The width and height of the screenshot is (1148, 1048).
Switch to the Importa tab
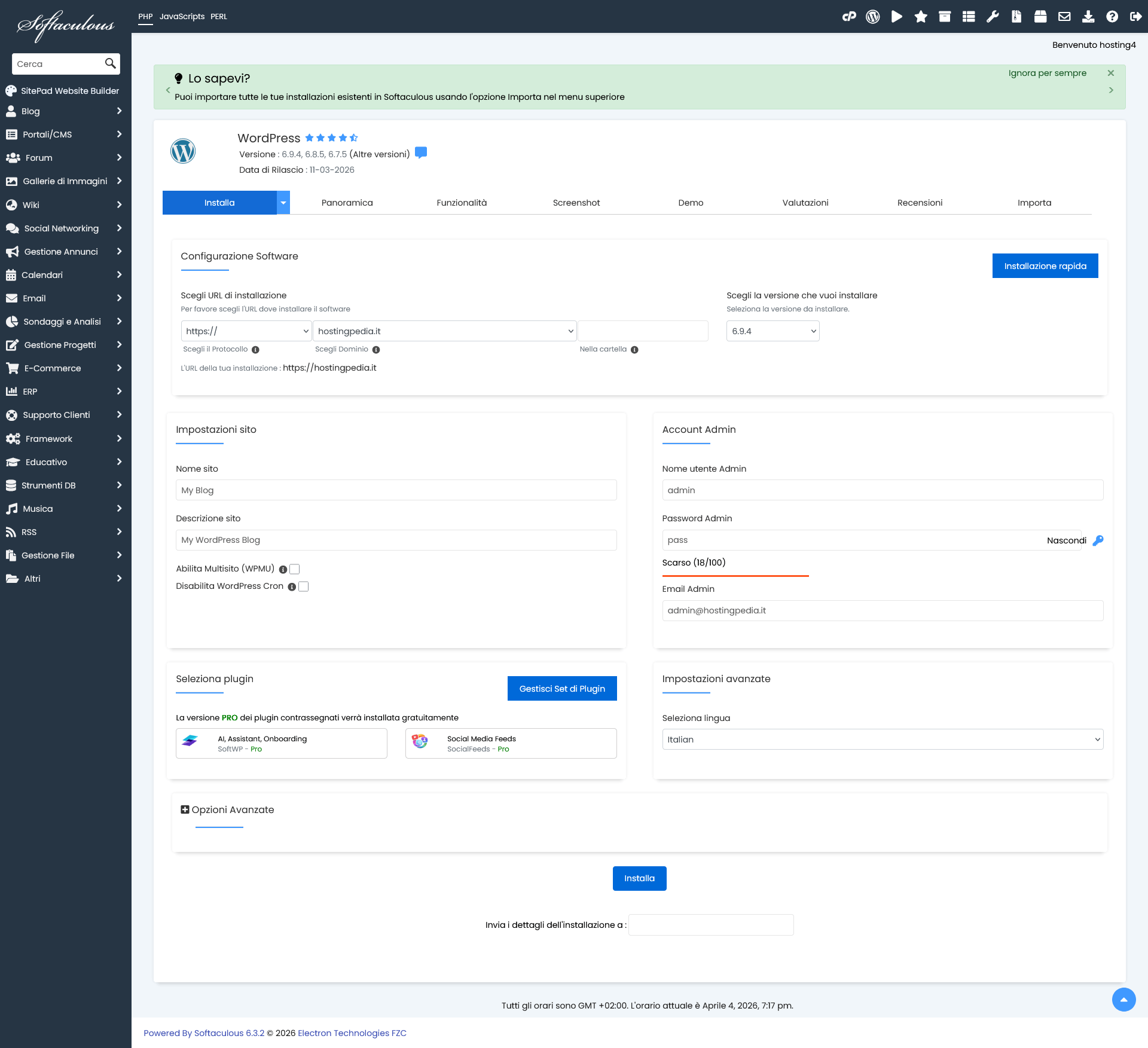(x=1034, y=203)
